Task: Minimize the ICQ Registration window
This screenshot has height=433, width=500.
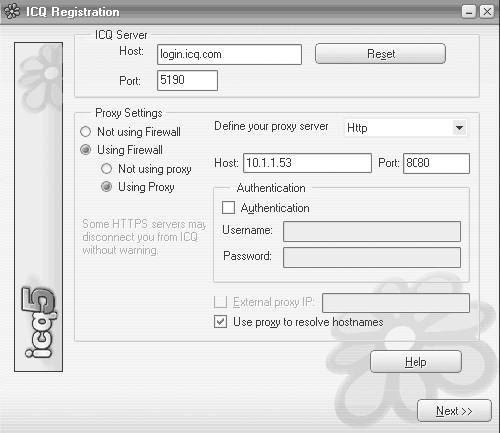Action: tap(469, 12)
